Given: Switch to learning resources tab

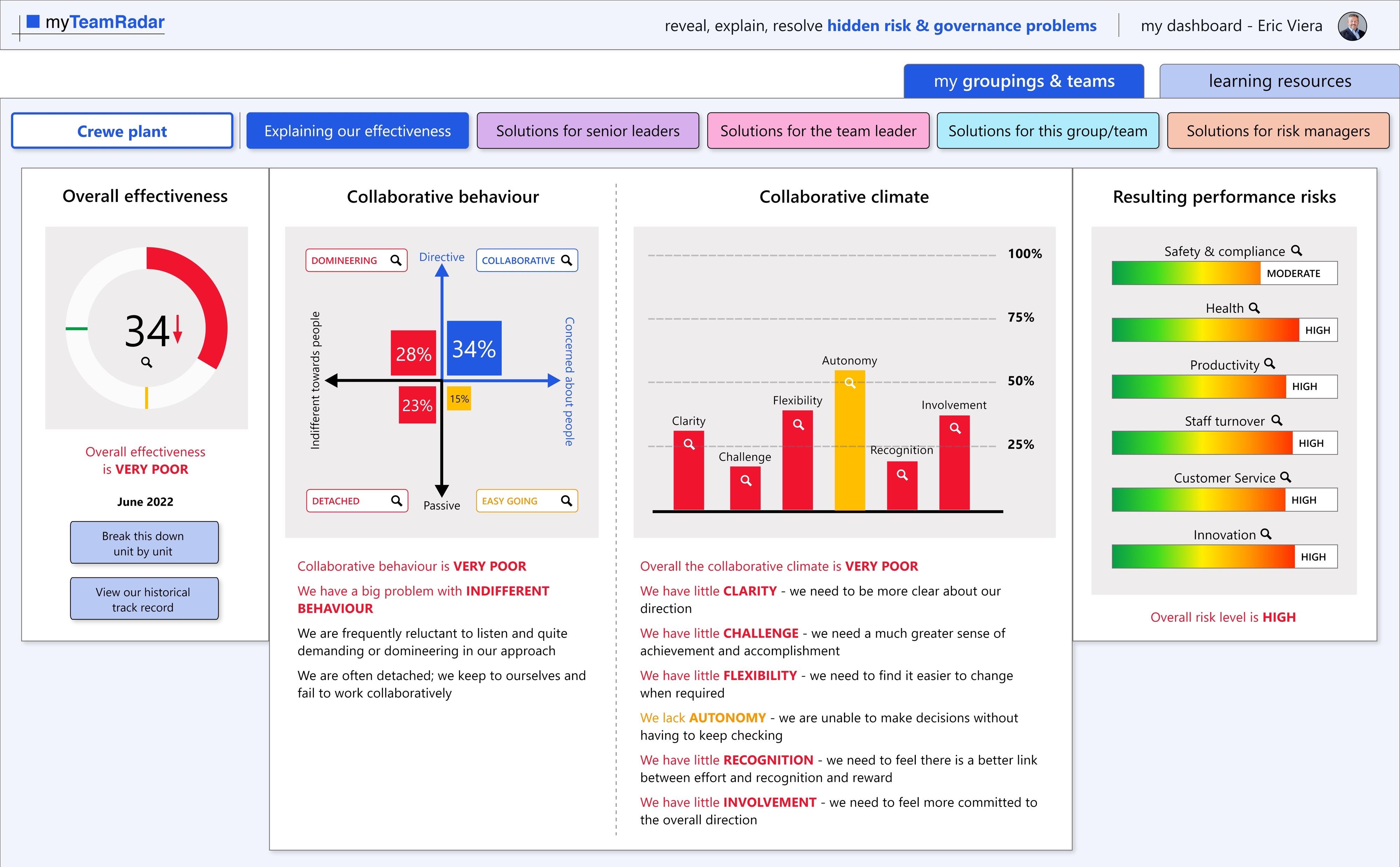Looking at the screenshot, I should pos(1279,82).
